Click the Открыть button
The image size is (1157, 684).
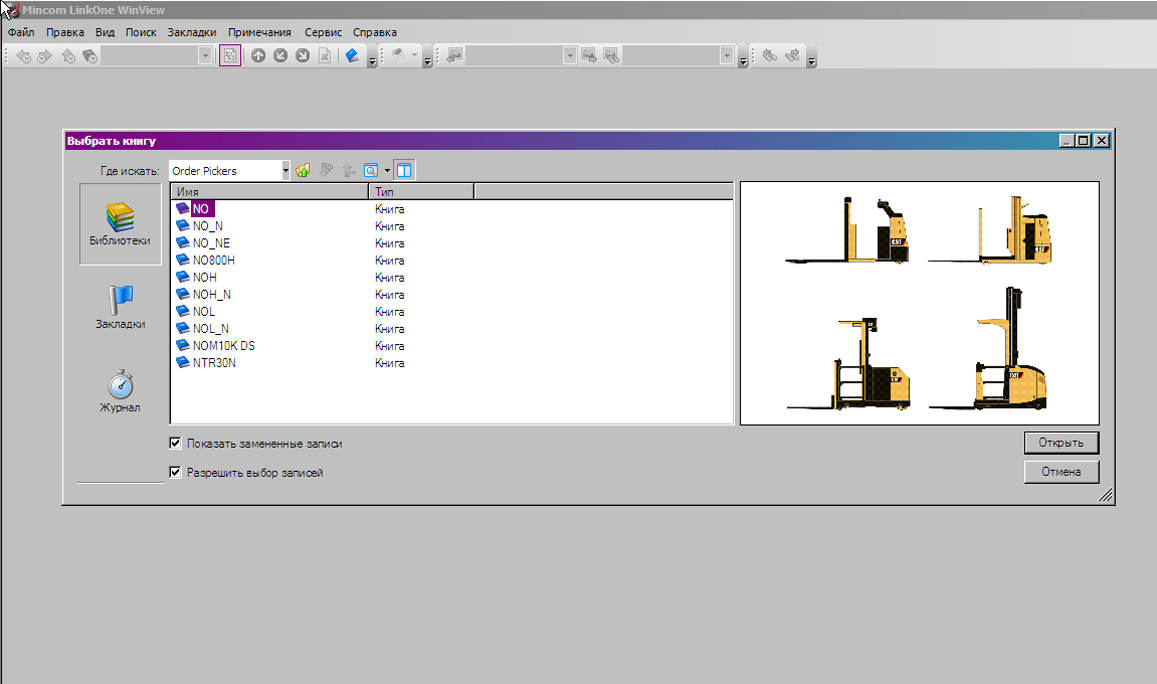[1061, 442]
